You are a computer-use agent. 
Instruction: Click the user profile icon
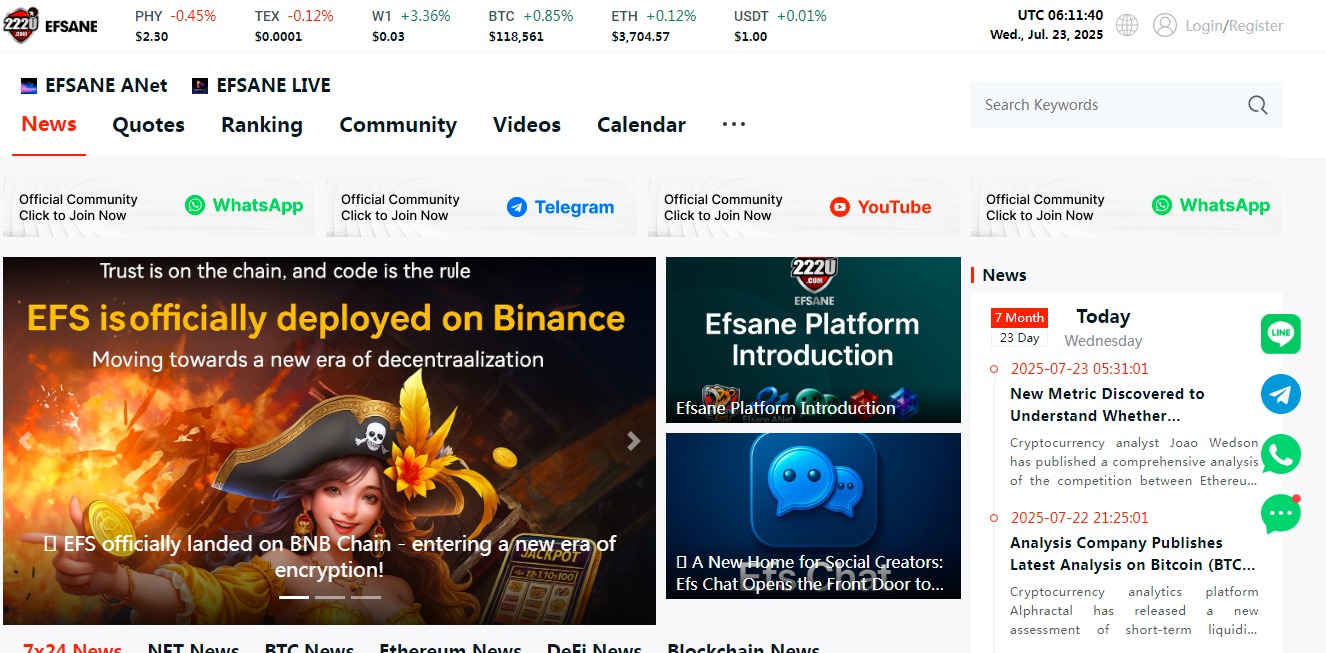tap(1165, 26)
